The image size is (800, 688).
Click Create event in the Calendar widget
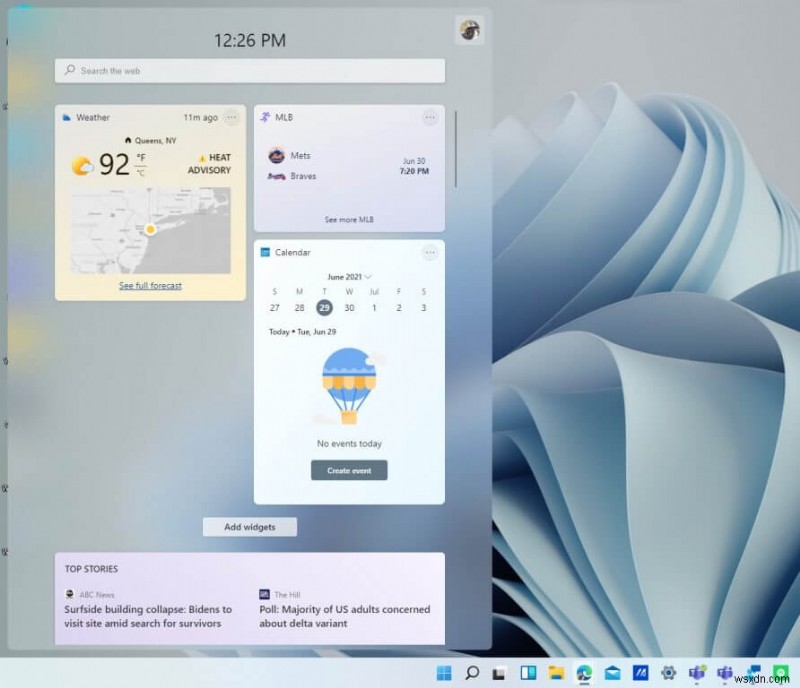(x=348, y=470)
